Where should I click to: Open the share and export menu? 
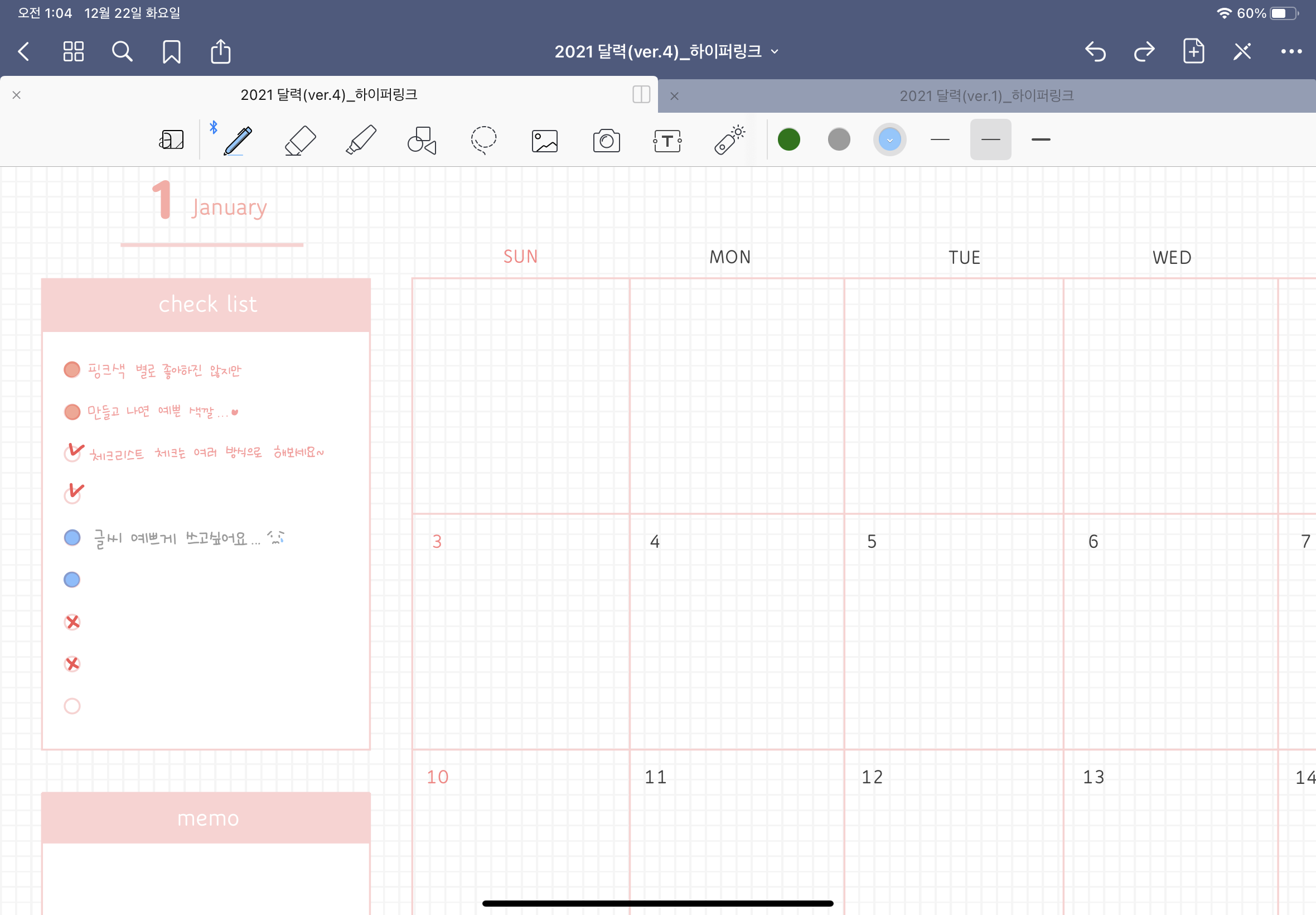coord(221,51)
